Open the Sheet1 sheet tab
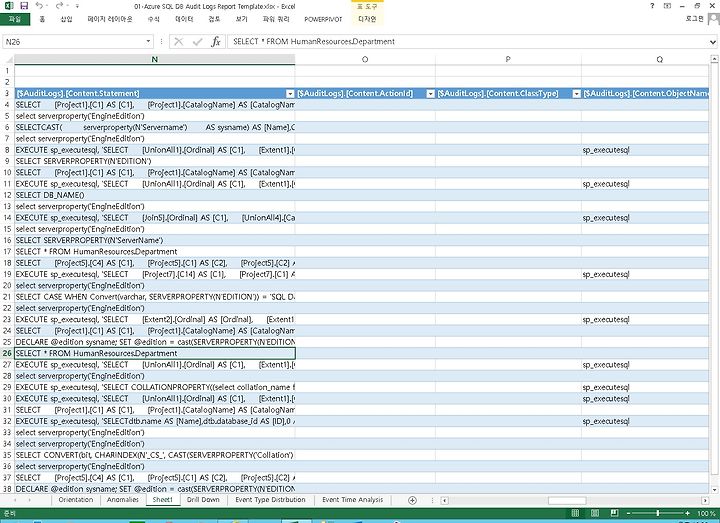This screenshot has height=523, width=720. click(x=163, y=500)
